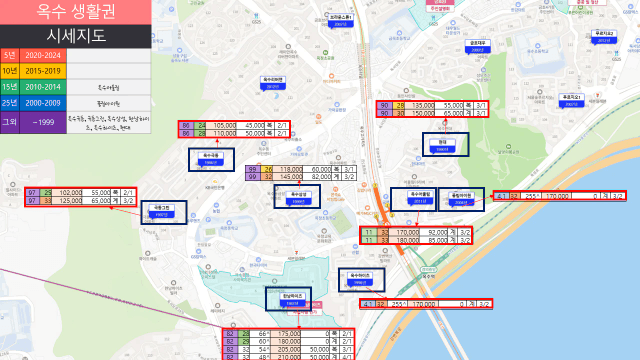
Task: Open the 한남하이츠 map marker
Action: click(x=292, y=300)
